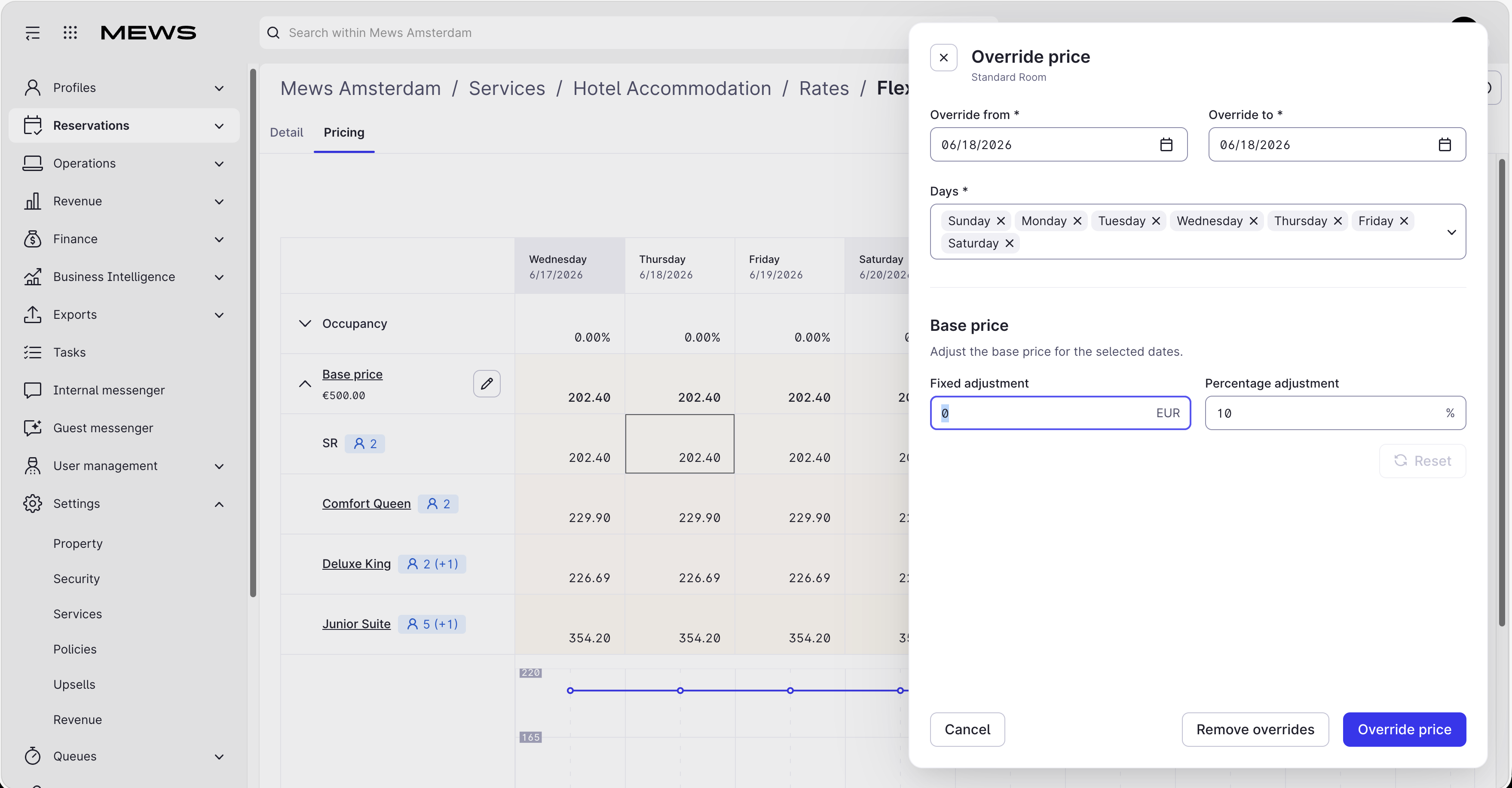The width and height of the screenshot is (1512, 788).
Task: Close the Override price panel
Action: tap(944, 58)
